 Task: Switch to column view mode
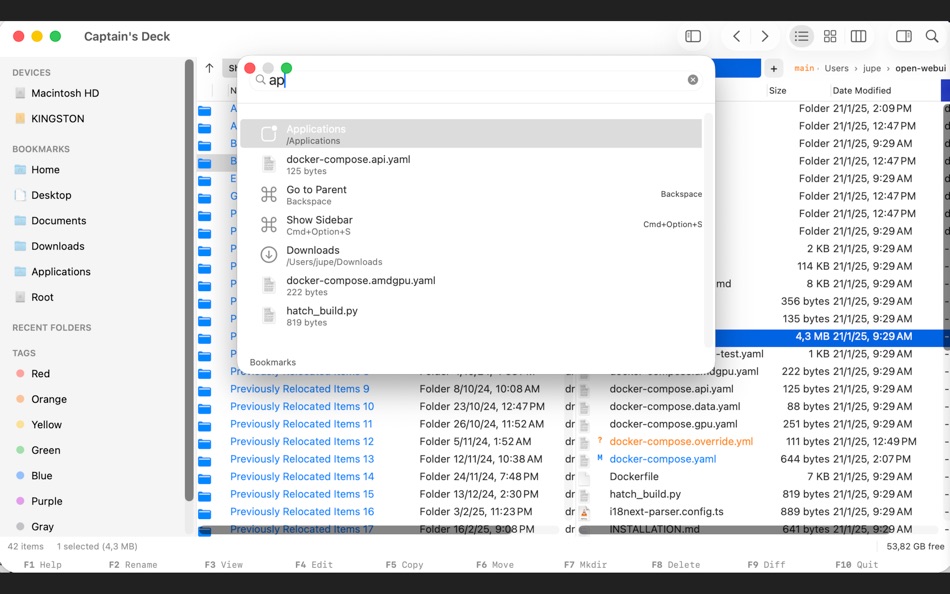click(x=858, y=36)
